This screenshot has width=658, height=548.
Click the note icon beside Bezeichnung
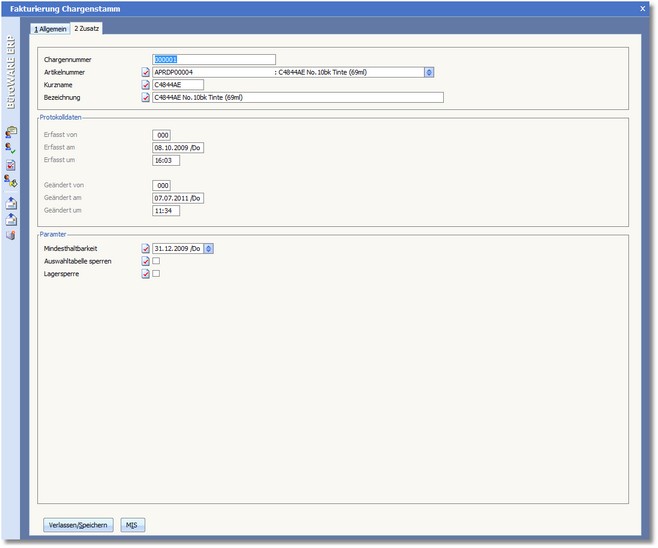146,98
